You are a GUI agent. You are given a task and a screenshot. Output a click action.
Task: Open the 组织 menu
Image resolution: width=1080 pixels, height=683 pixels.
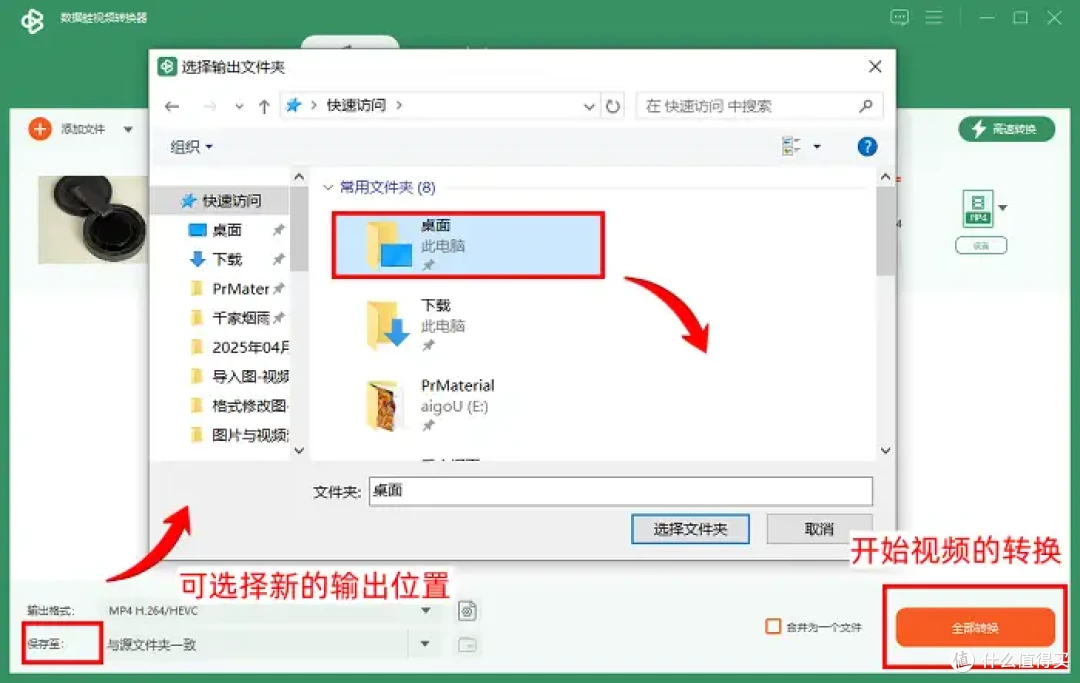coord(191,147)
